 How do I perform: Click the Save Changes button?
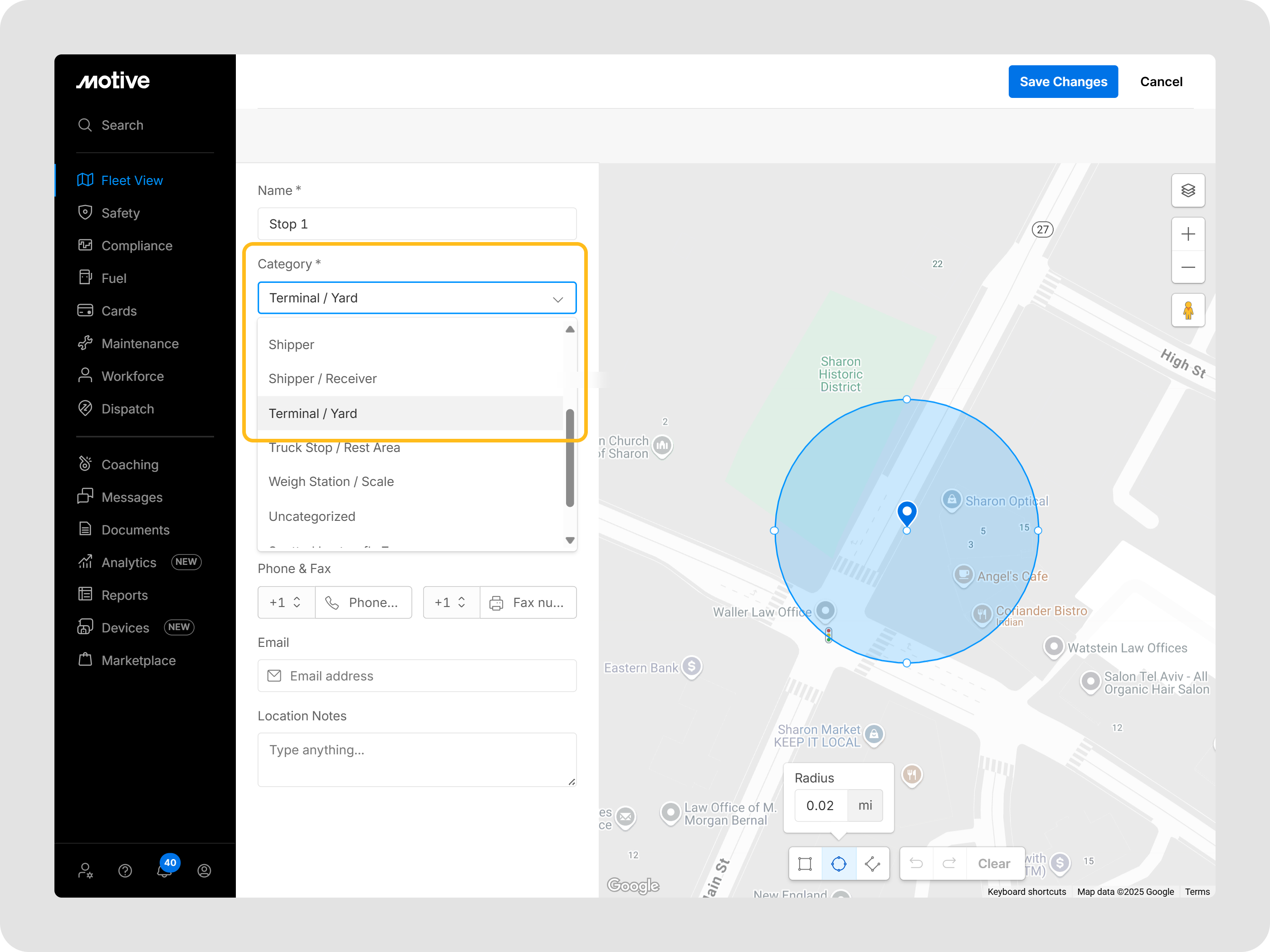[x=1063, y=82]
